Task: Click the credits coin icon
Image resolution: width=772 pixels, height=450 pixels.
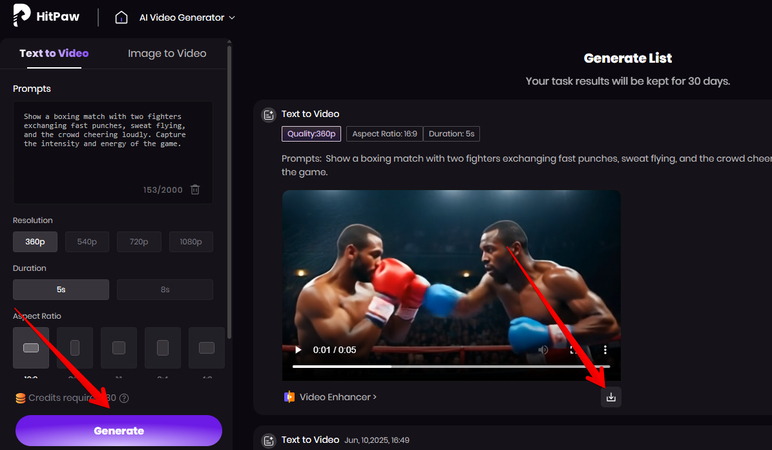Action: click(x=20, y=398)
